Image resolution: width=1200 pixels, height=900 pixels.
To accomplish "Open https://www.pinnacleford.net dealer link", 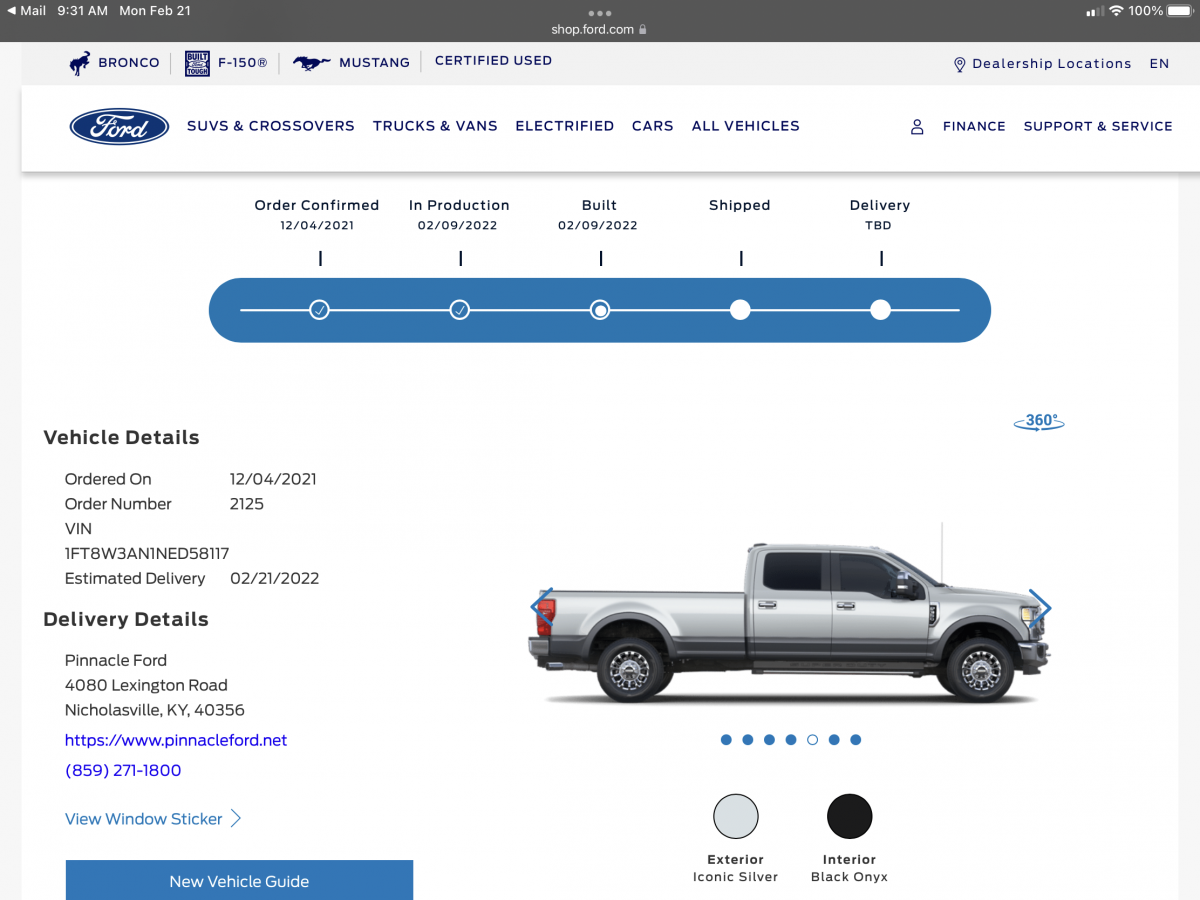I will click(176, 741).
